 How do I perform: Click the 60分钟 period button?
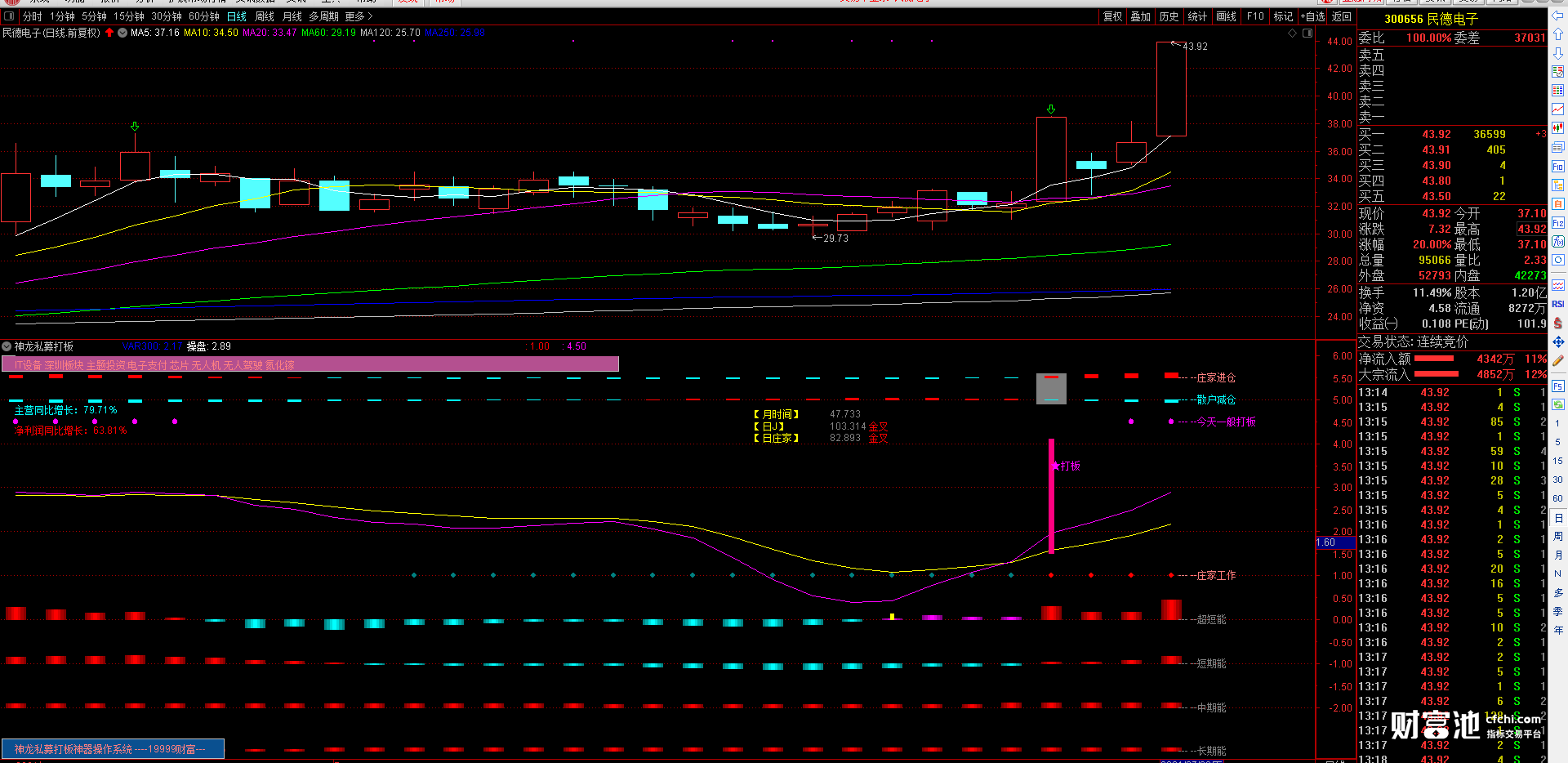[204, 16]
